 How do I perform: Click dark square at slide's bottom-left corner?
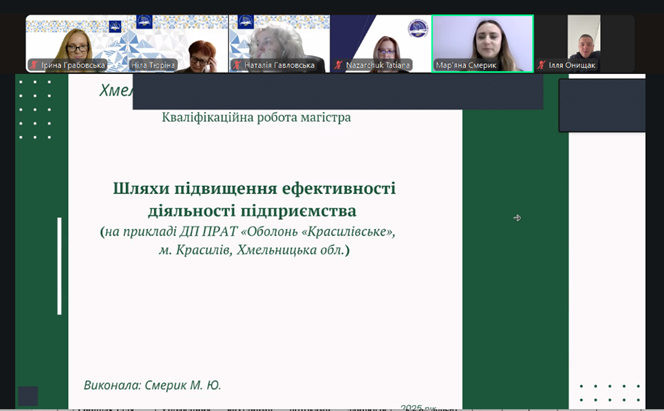click(28, 395)
